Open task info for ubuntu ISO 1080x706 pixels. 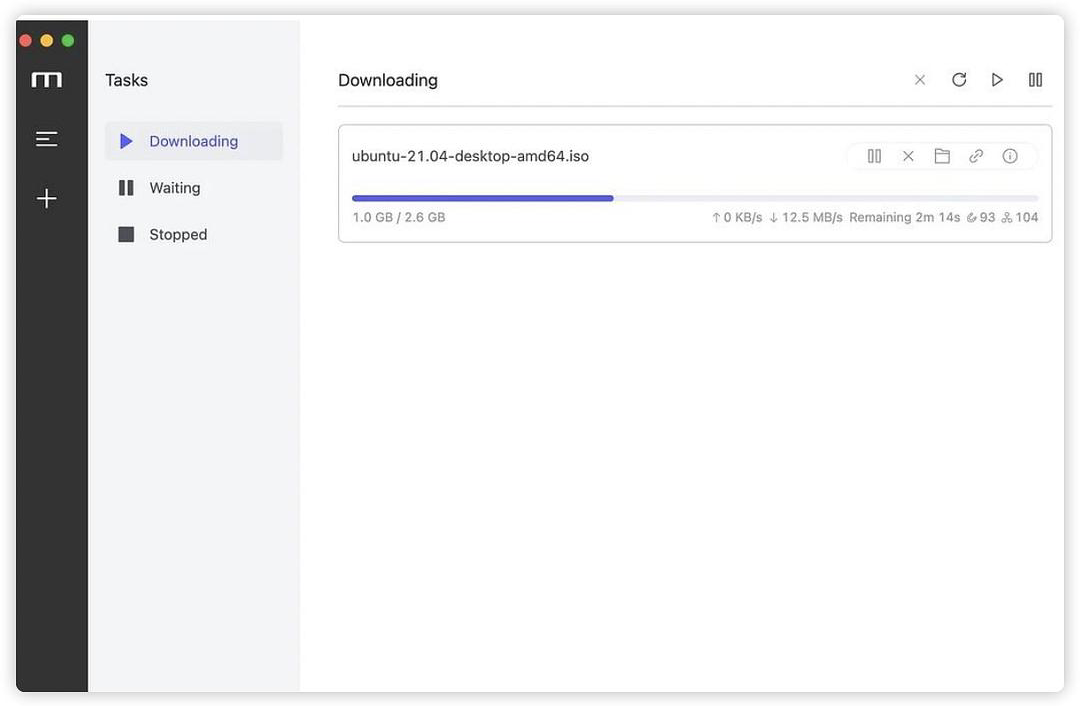pyautogui.click(x=1010, y=156)
